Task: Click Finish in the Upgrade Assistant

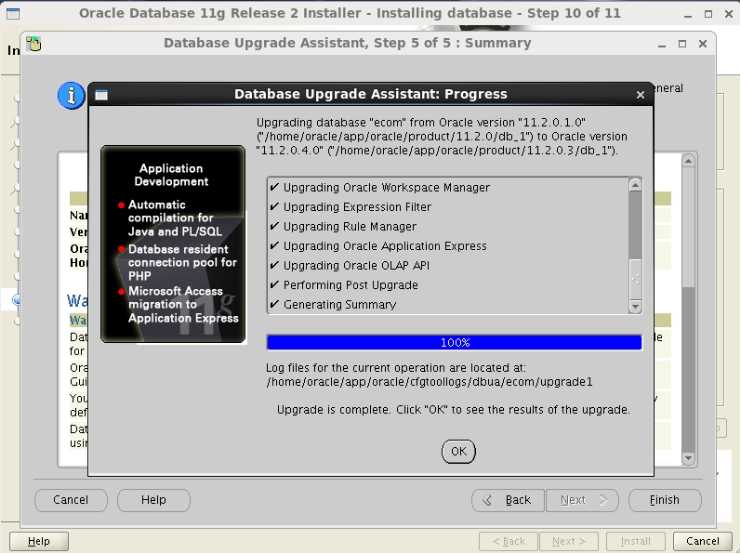Action: pos(665,500)
